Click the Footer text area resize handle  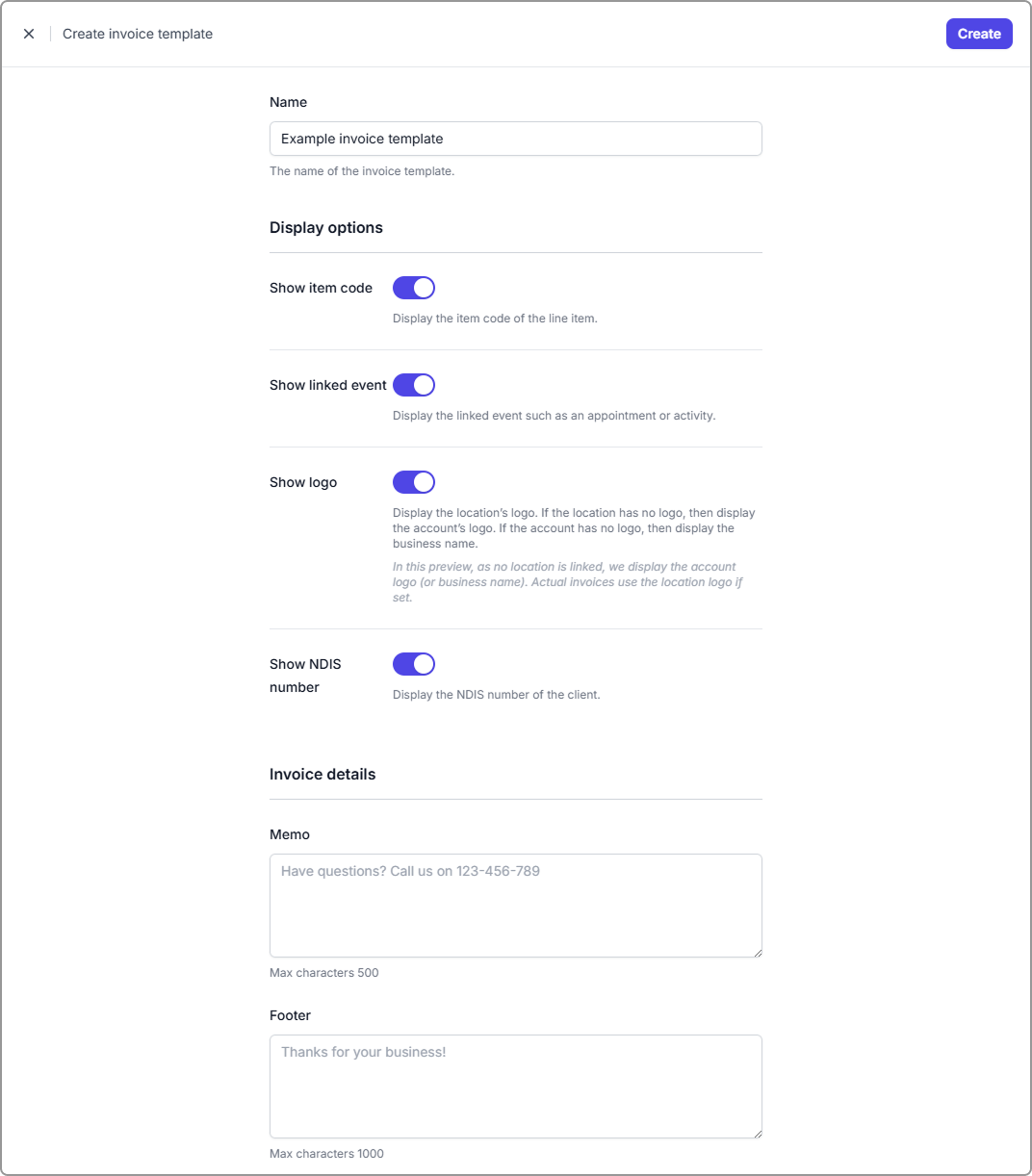757,1133
